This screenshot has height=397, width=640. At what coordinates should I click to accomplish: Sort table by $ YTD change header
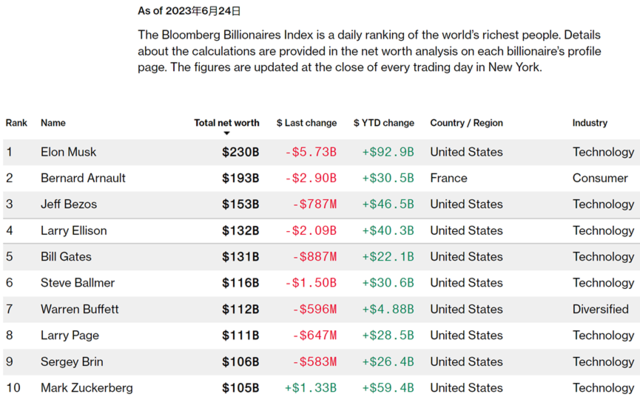[x=384, y=123]
